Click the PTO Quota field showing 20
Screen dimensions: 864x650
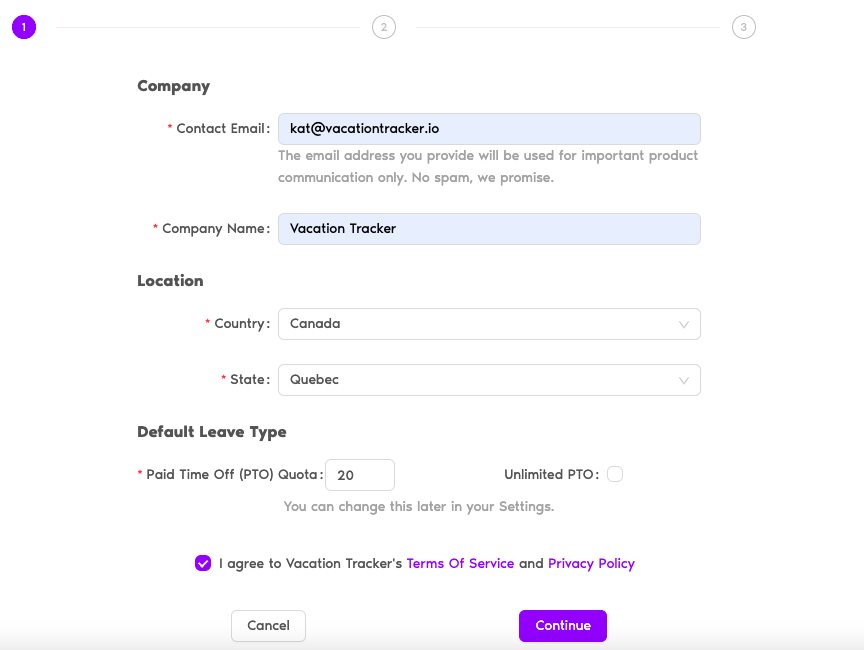click(360, 475)
